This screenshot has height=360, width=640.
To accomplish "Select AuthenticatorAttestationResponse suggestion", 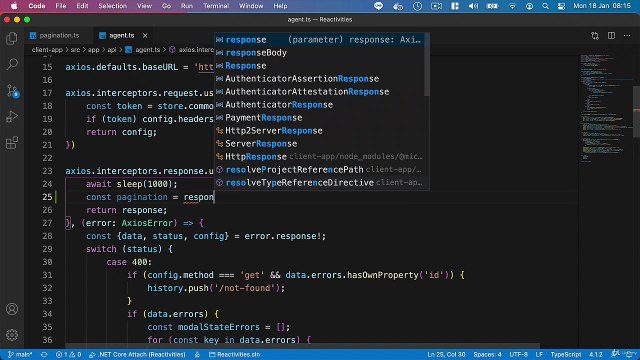I will [320, 92].
